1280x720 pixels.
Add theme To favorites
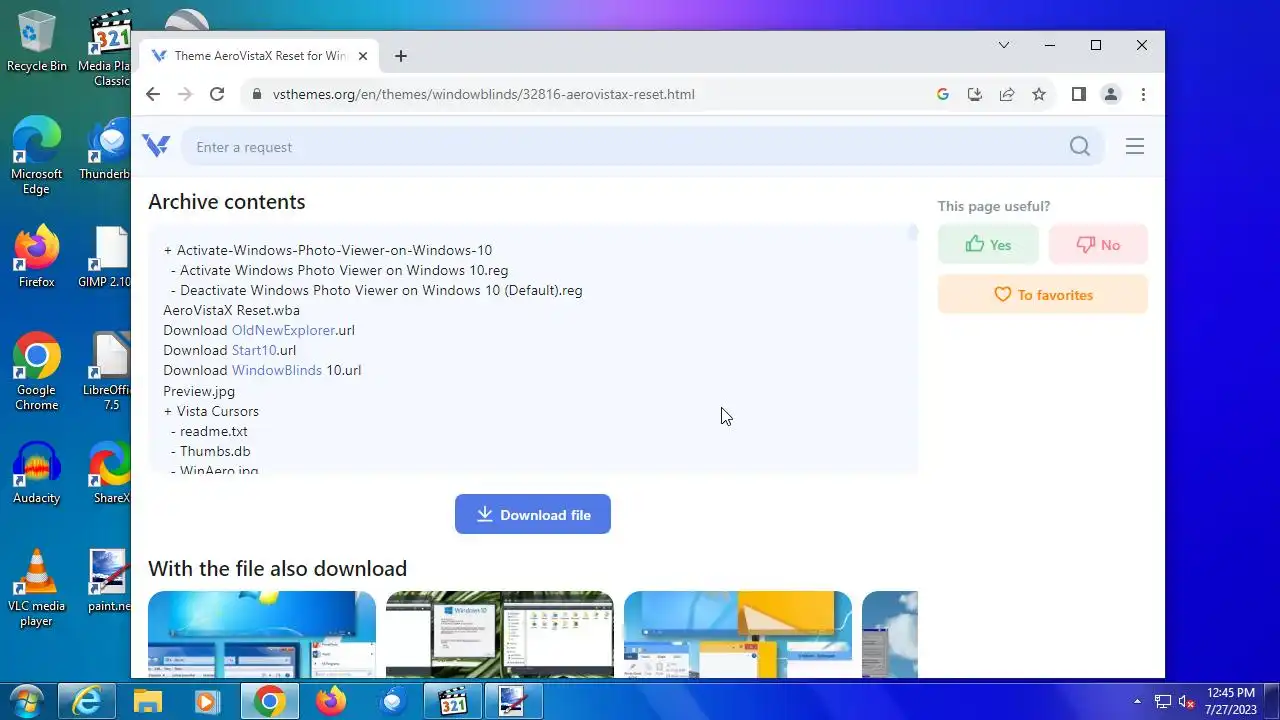1043,295
